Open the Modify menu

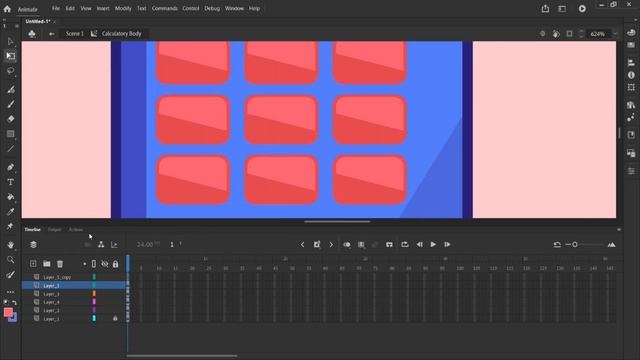pos(123,8)
